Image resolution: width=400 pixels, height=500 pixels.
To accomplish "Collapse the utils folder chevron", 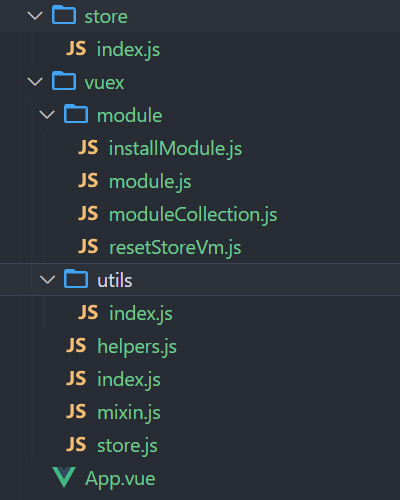I will coord(47,280).
